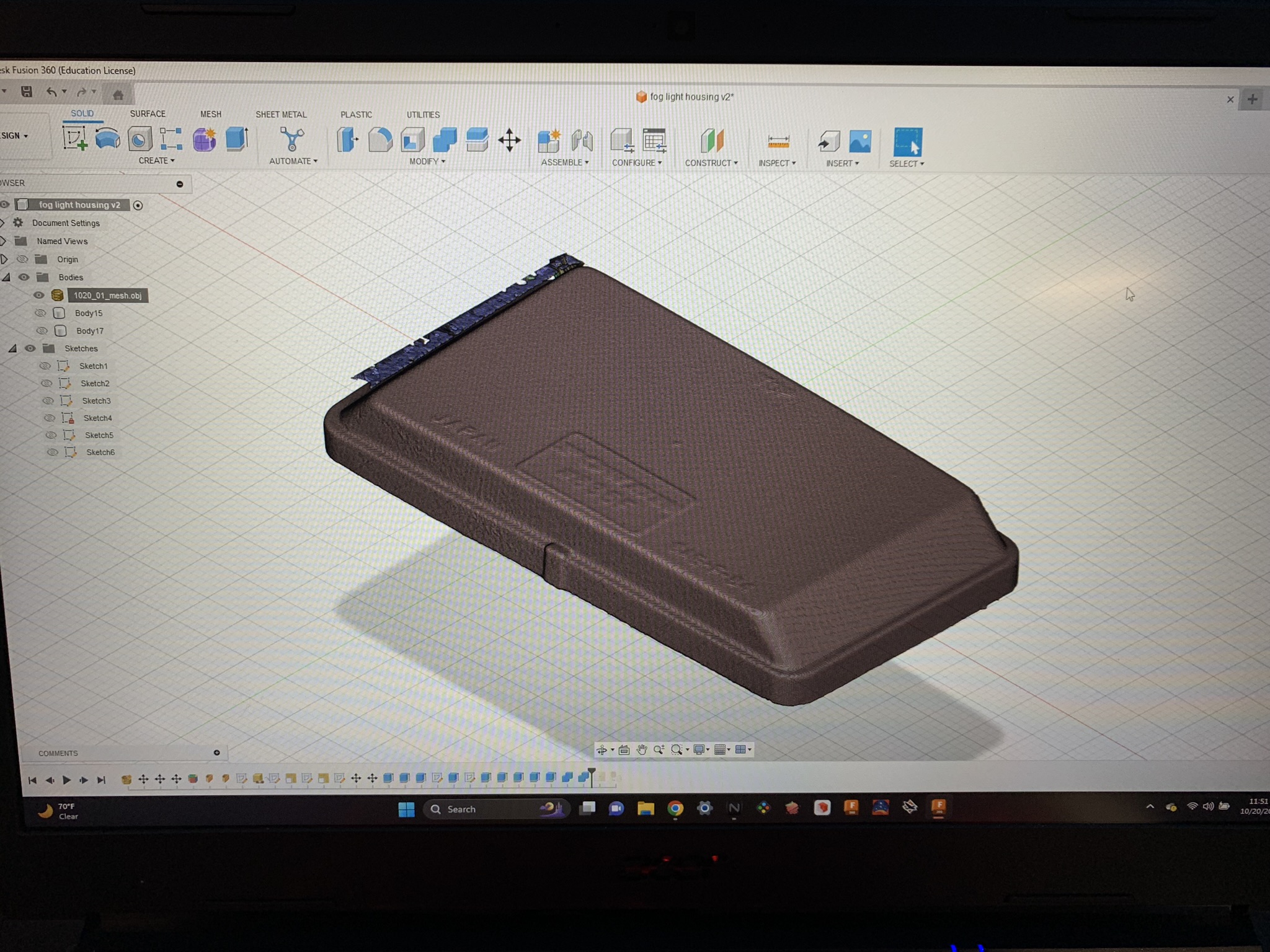Click the Undo arrow
The image size is (1270, 952).
[51, 92]
